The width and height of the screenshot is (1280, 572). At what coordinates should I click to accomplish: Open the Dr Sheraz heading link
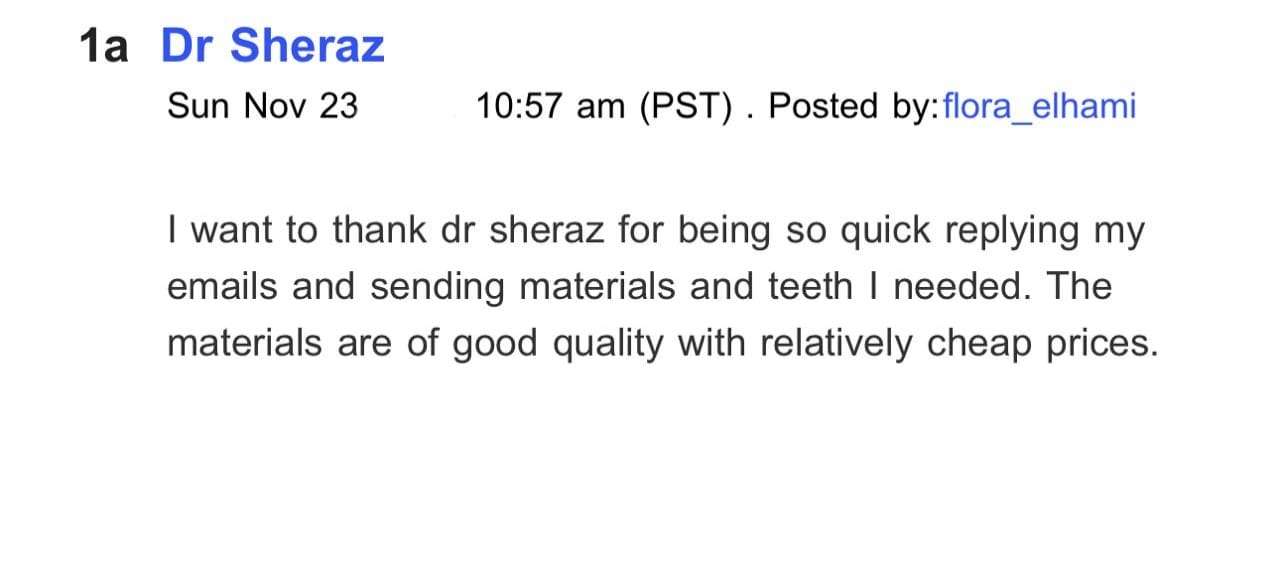(x=272, y=46)
